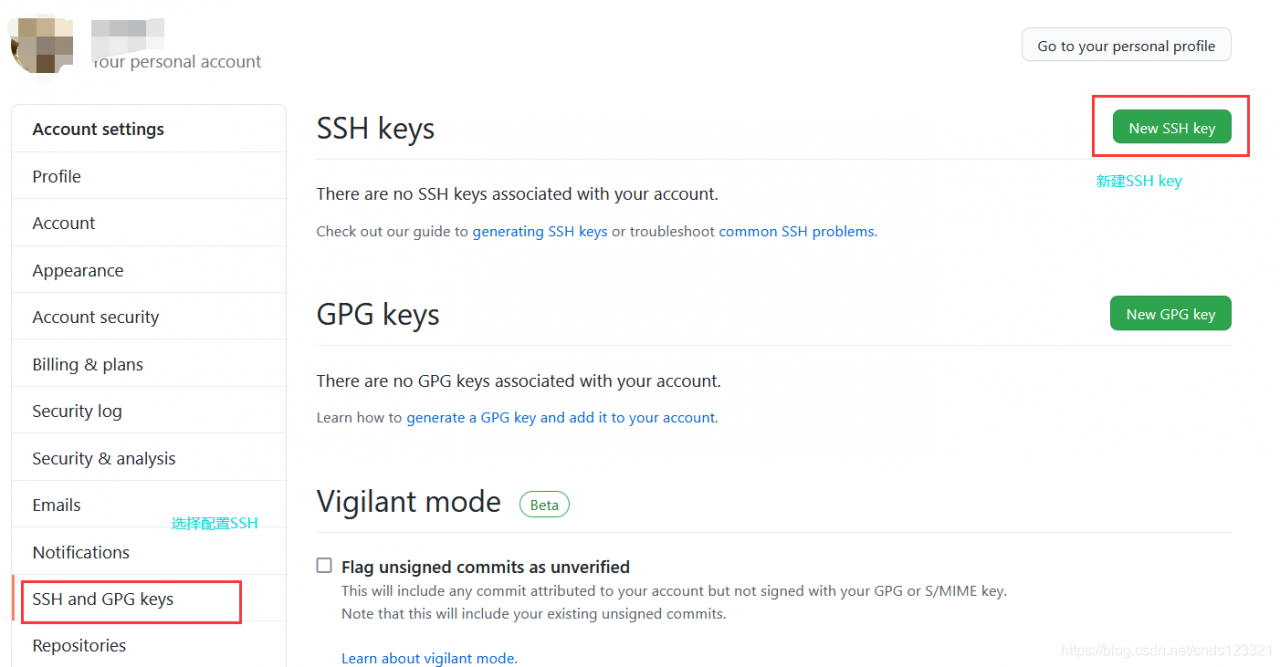Select Appearance in the sidebar
Image resolution: width=1280 pixels, height=667 pixels.
78,270
